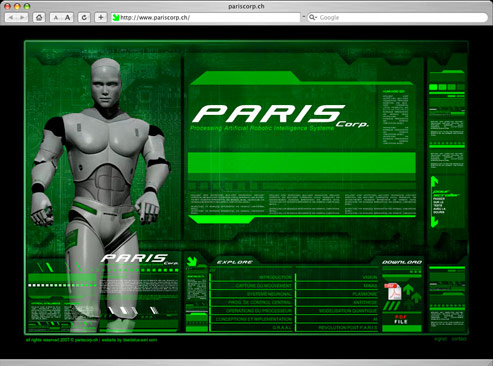This screenshot has width=493, height=366.
Task: Click the bright green banner bar under logo
Action: coord(302,163)
